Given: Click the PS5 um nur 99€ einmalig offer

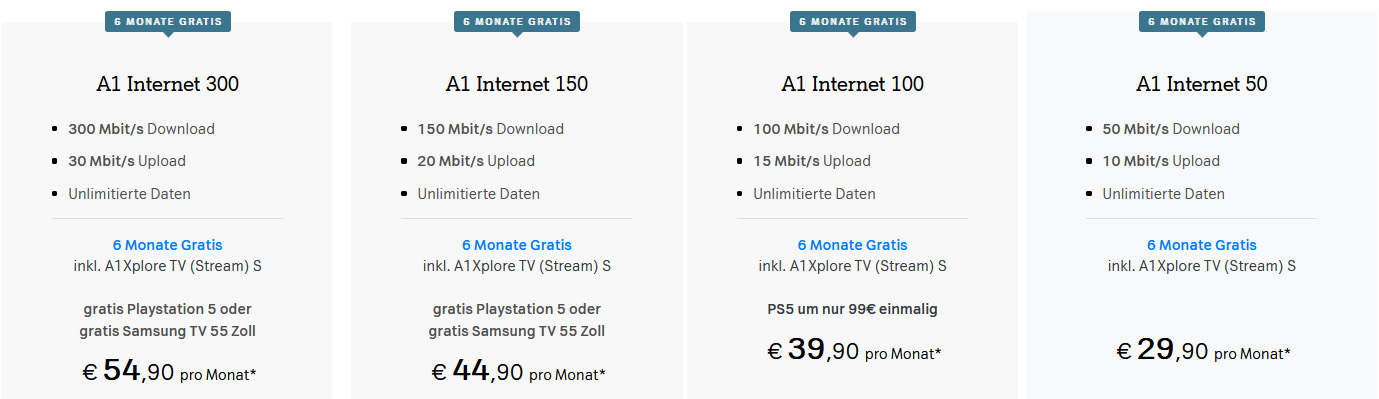Looking at the screenshot, I should point(852,309).
